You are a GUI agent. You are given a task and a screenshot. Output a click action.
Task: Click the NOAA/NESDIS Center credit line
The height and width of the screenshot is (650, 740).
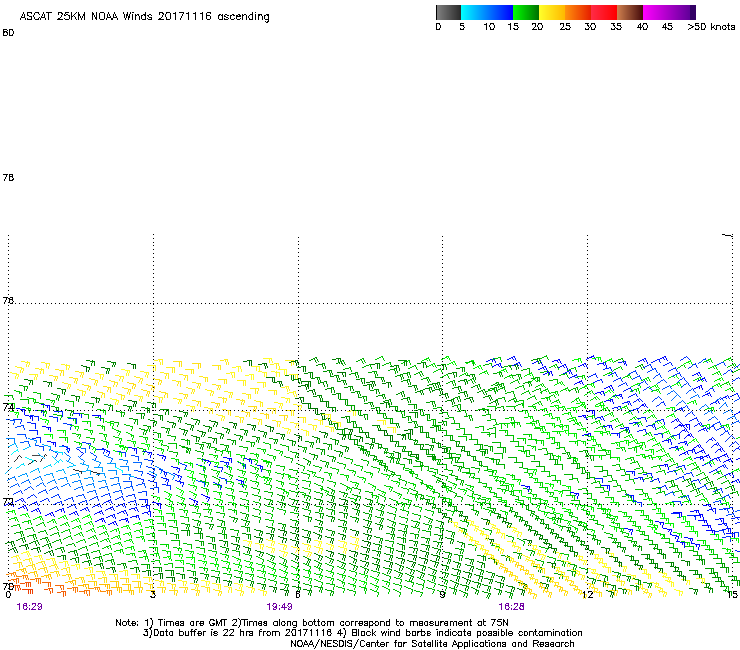432,644
